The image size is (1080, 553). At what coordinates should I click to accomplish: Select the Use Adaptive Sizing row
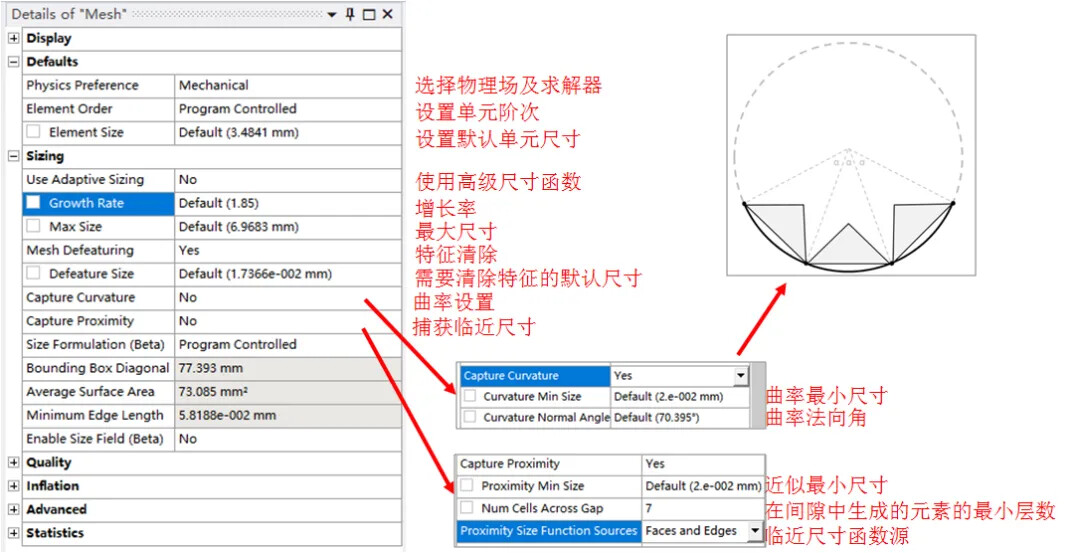click(x=98, y=180)
